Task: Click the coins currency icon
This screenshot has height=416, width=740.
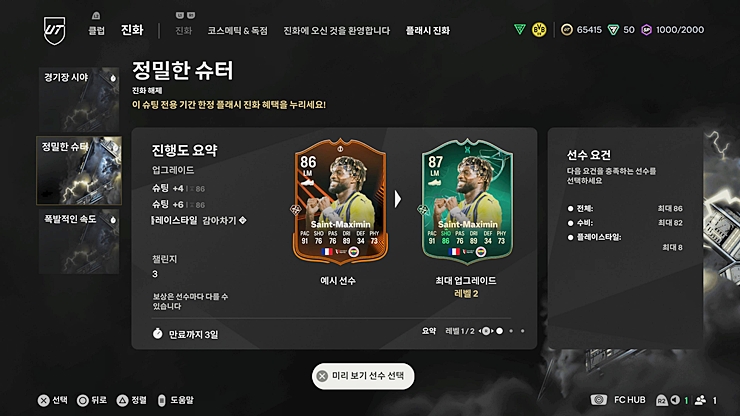Action: tap(566, 30)
